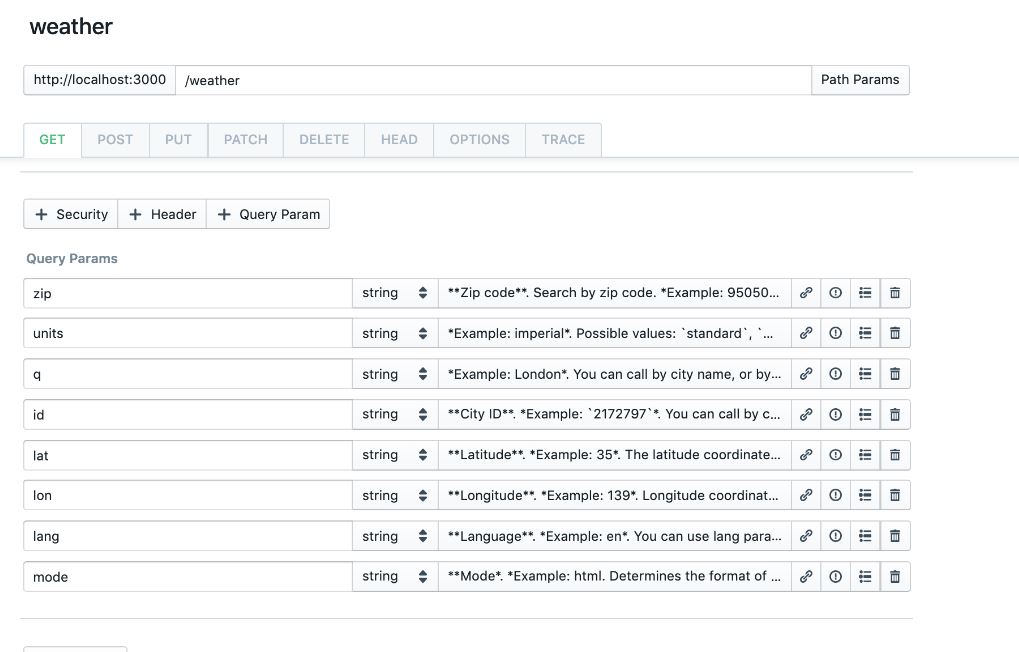Switch to the POST method tab
This screenshot has height=652, width=1019.
click(x=115, y=140)
